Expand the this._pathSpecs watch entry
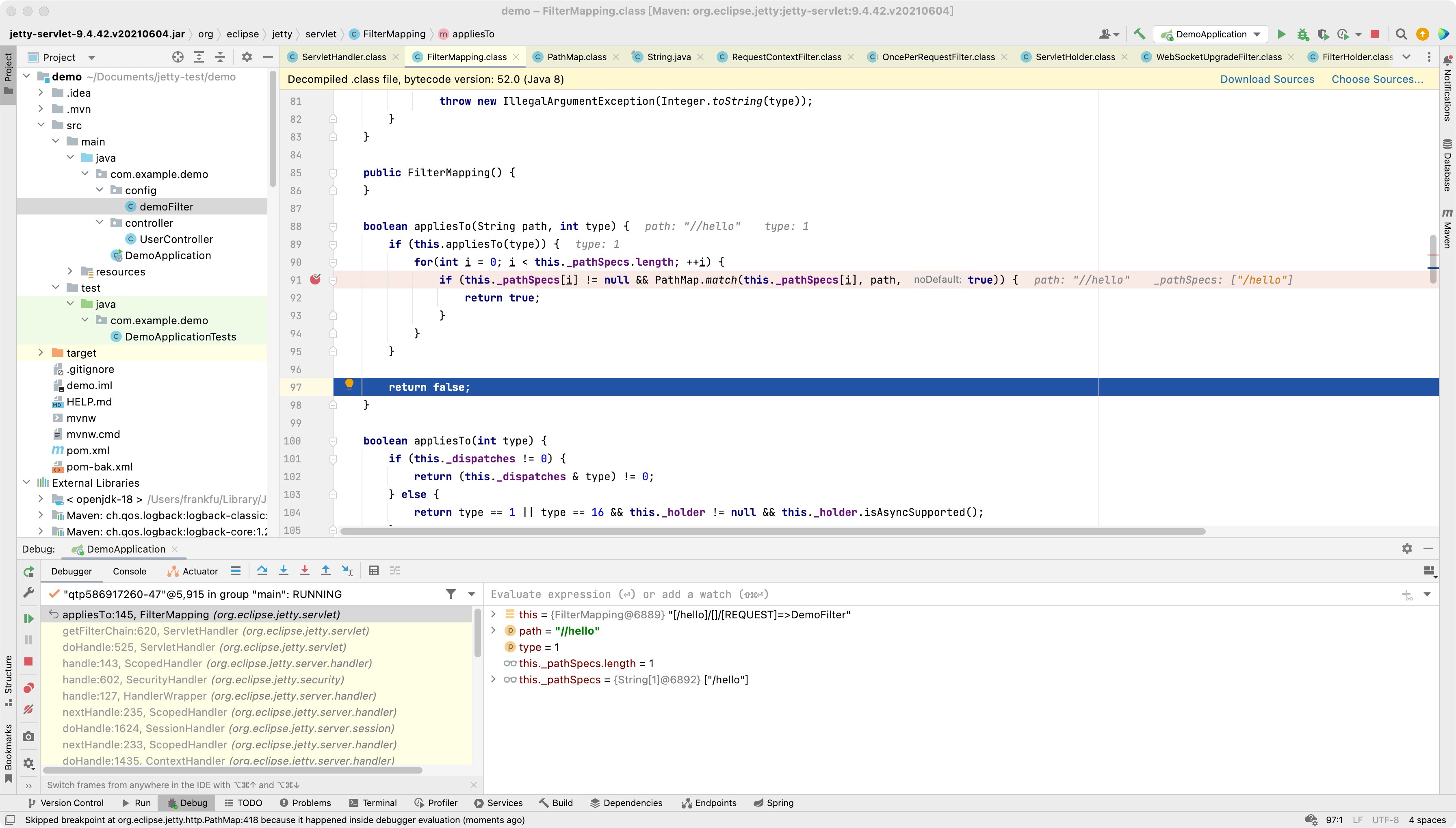Image resolution: width=1456 pixels, height=828 pixels. click(494, 679)
